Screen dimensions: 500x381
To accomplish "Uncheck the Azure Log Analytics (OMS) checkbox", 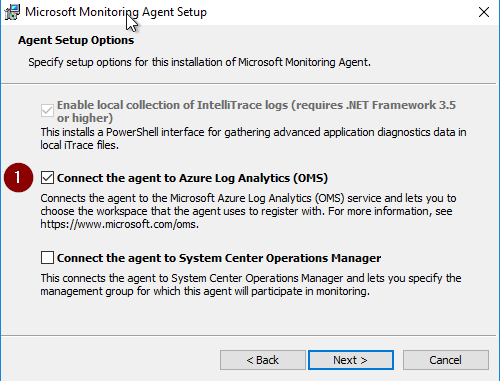I will pyautogui.click(x=47, y=178).
